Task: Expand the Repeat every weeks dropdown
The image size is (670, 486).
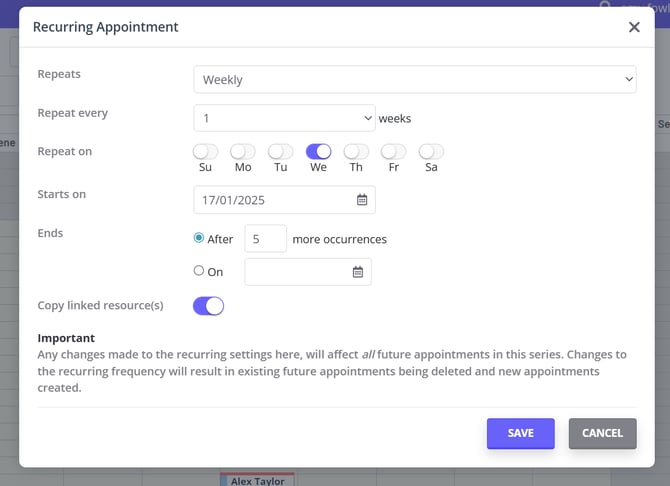Action: click(x=284, y=118)
